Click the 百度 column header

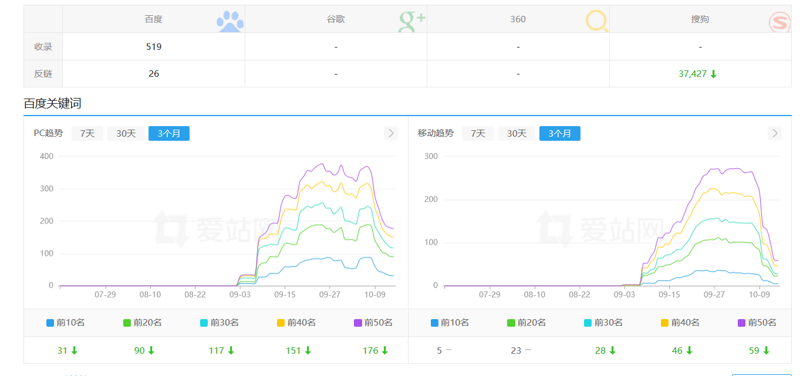pos(154,20)
